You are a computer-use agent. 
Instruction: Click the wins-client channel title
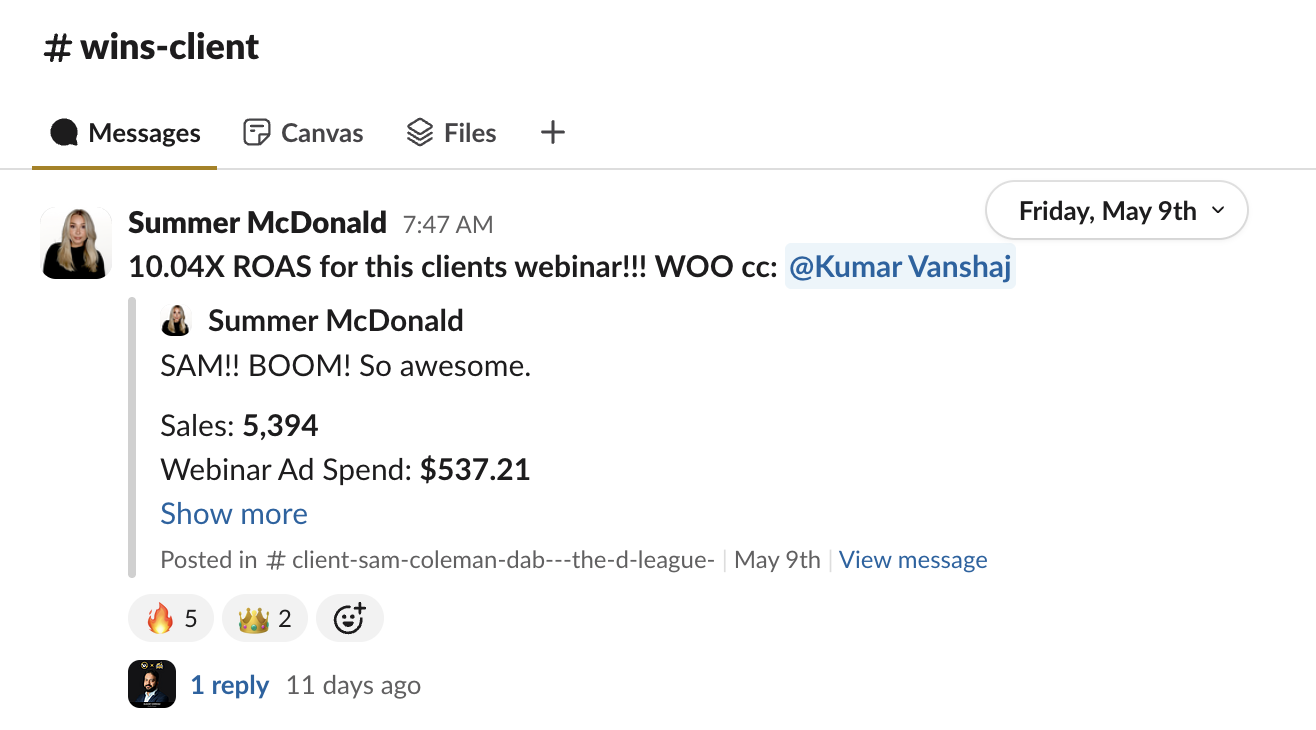pos(152,47)
